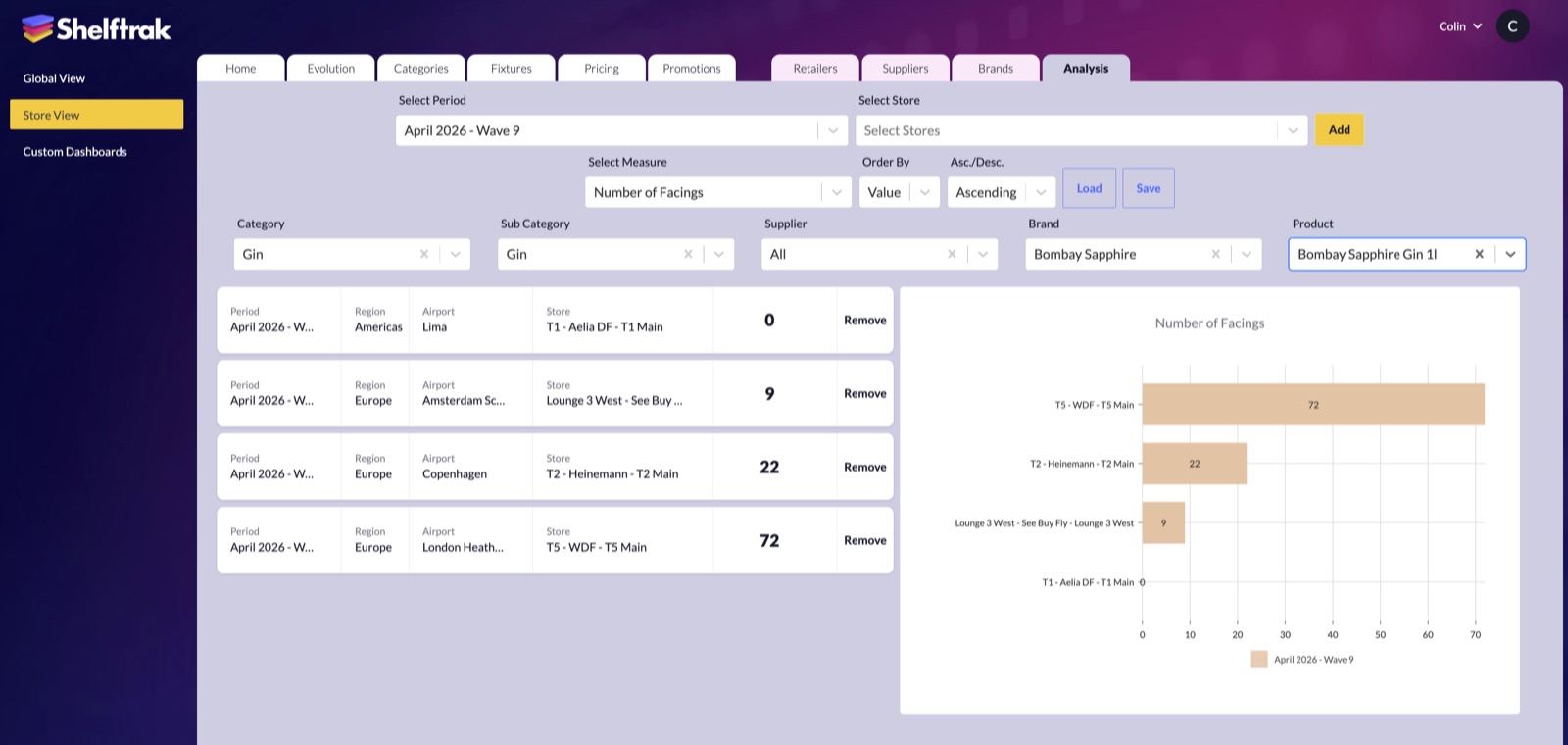This screenshot has width=1568, height=745.
Task: Click the T2 - Heinemann bar showing 22
Action: [1195, 464]
